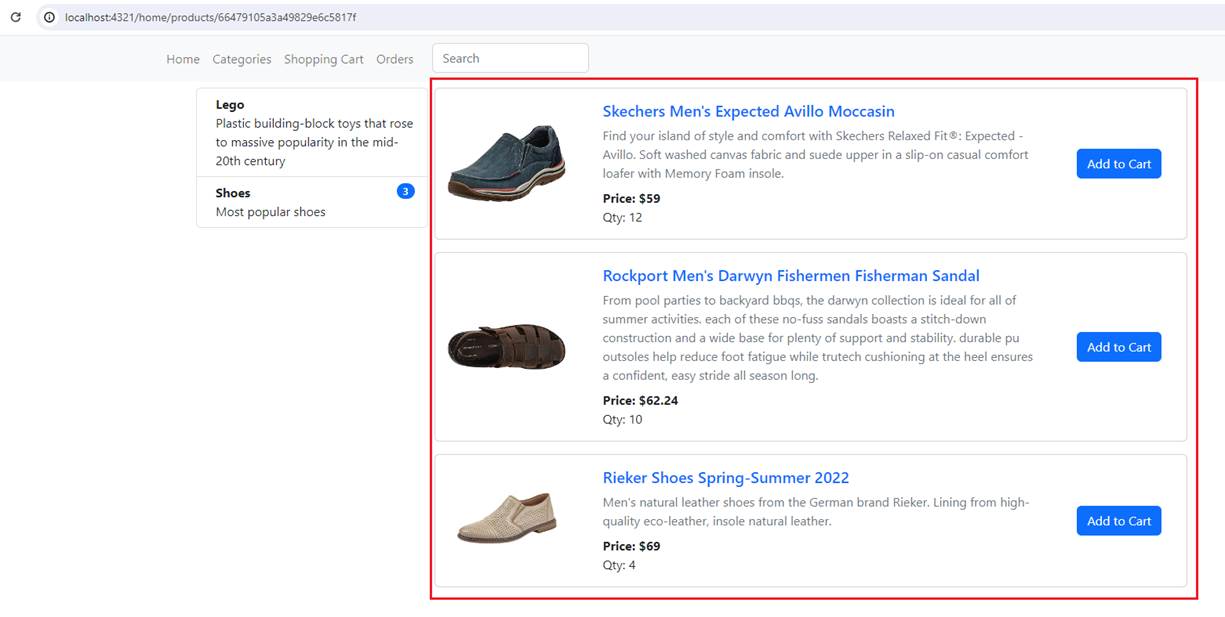Click the 'Qty: 12' text
1225x617 pixels.
tap(622, 217)
